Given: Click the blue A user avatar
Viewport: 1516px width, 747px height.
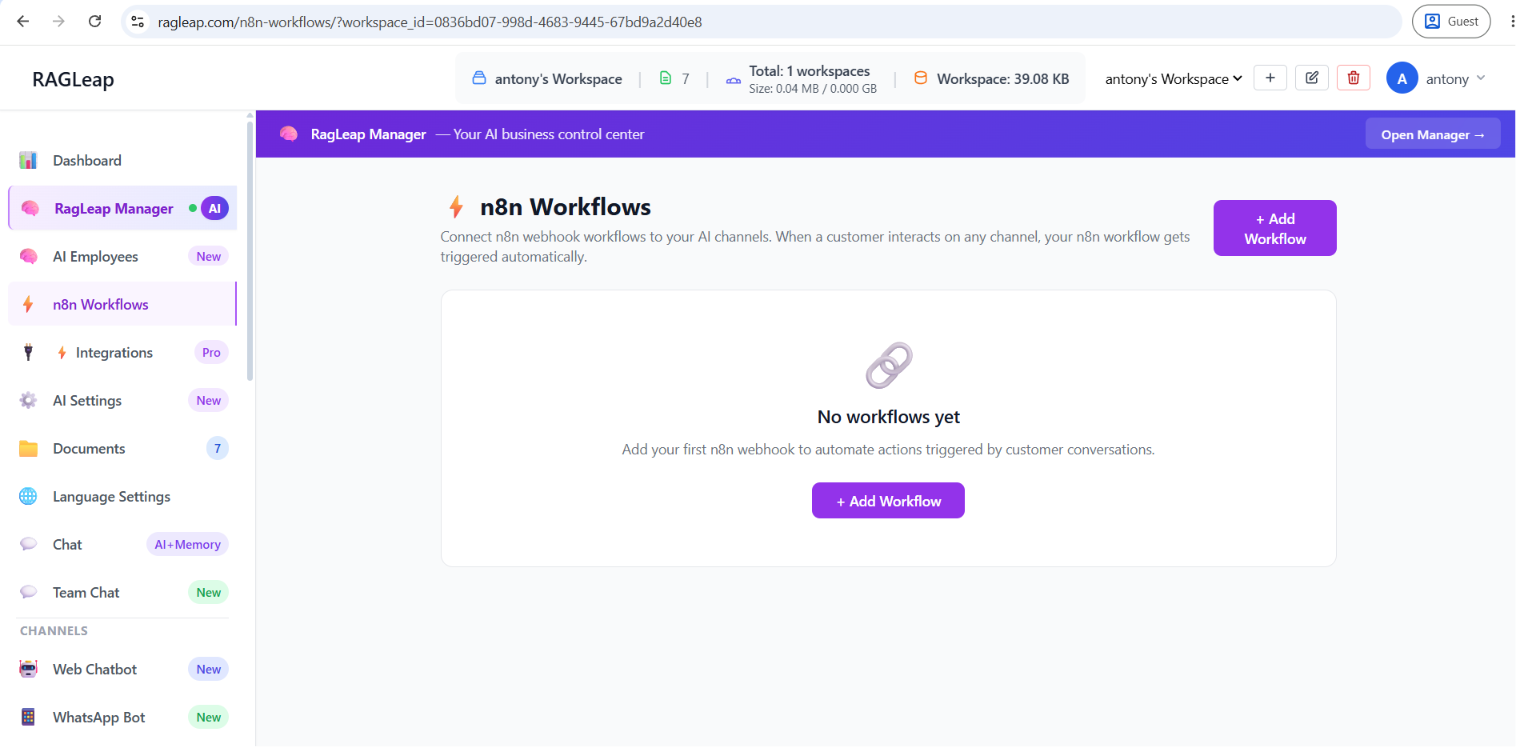Looking at the screenshot, I should click(x=1402, y=78).
